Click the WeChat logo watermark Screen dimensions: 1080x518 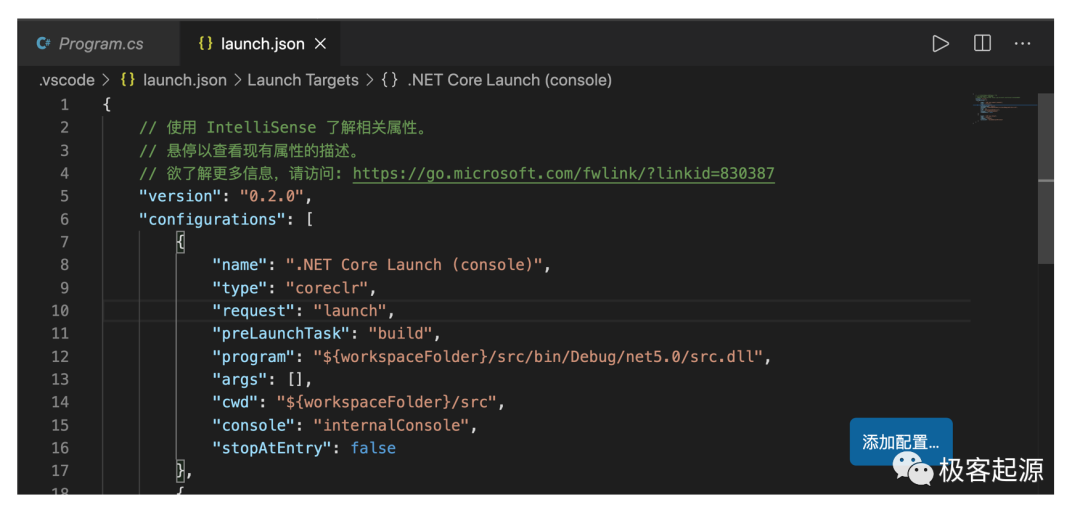coord(912,466)
